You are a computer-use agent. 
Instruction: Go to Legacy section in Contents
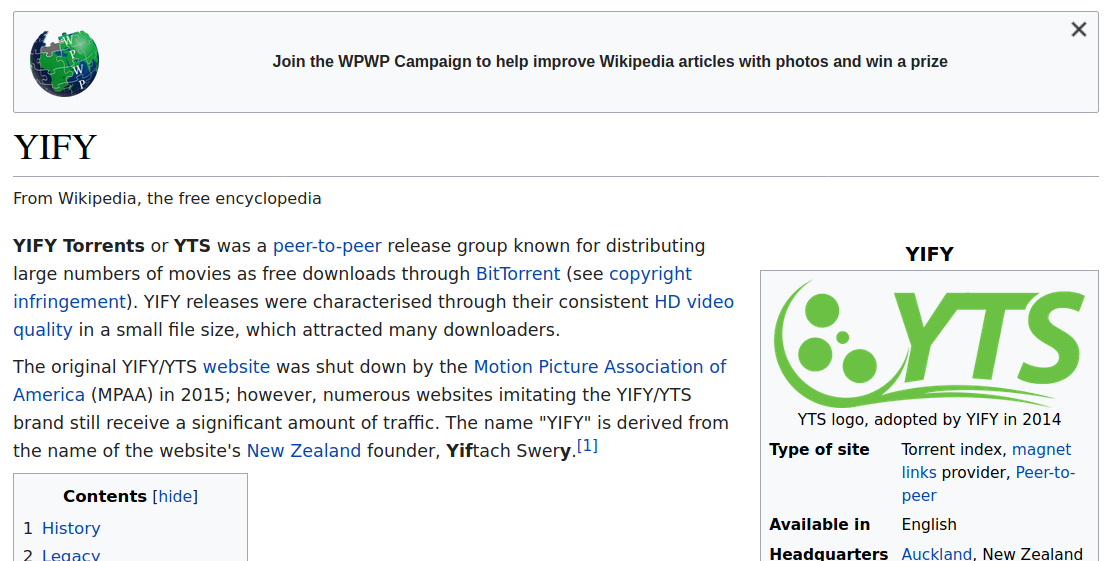(x=71, y=555)
